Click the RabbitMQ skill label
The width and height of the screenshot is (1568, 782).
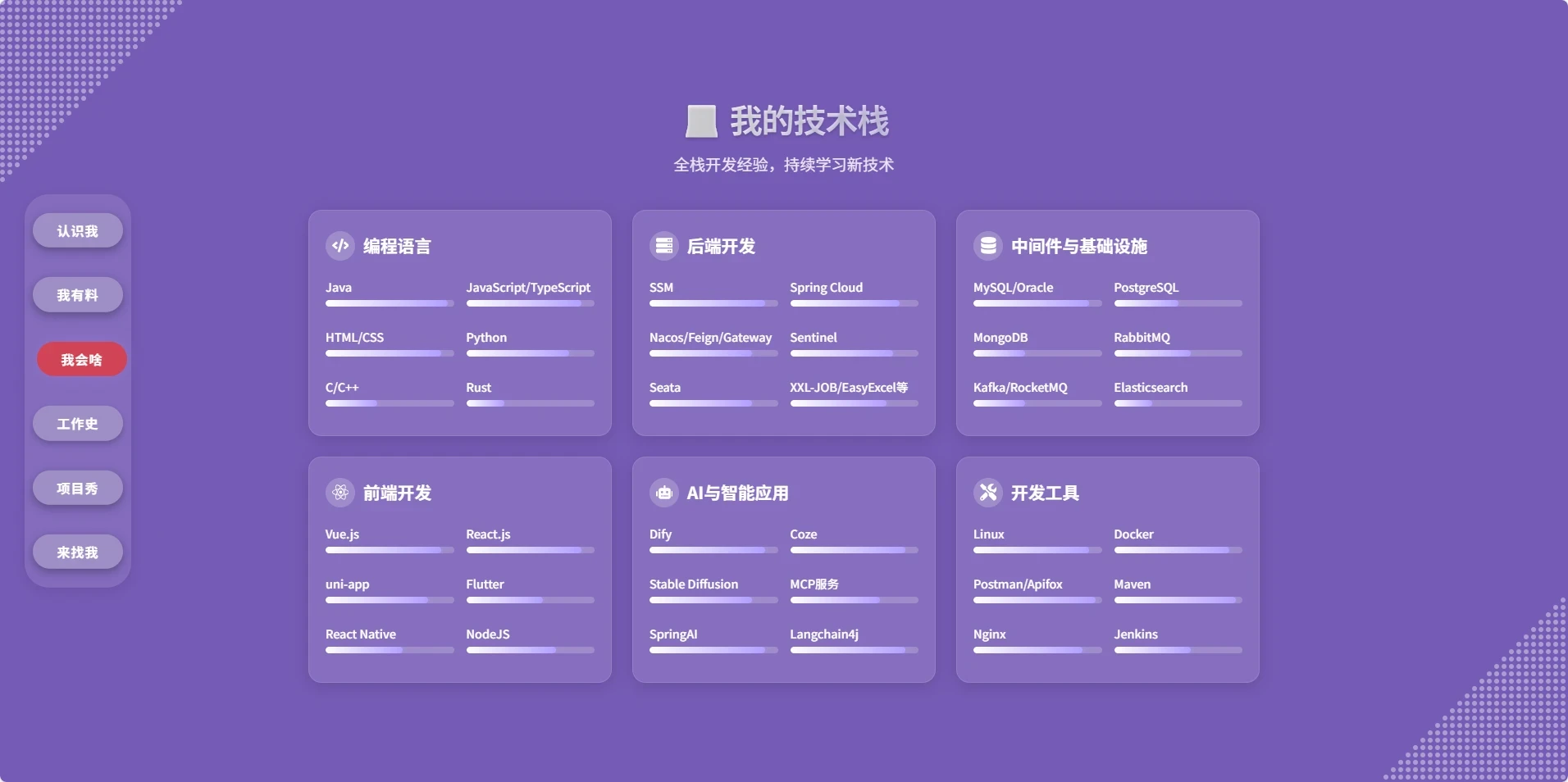point(1142,338)
